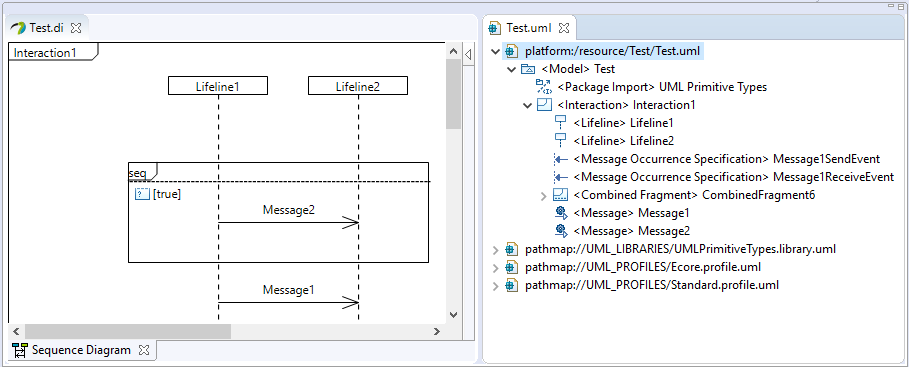Click the Interaction1 tree icon
The width and height of the screenshot is (909, 367).
tap(544, 105)
